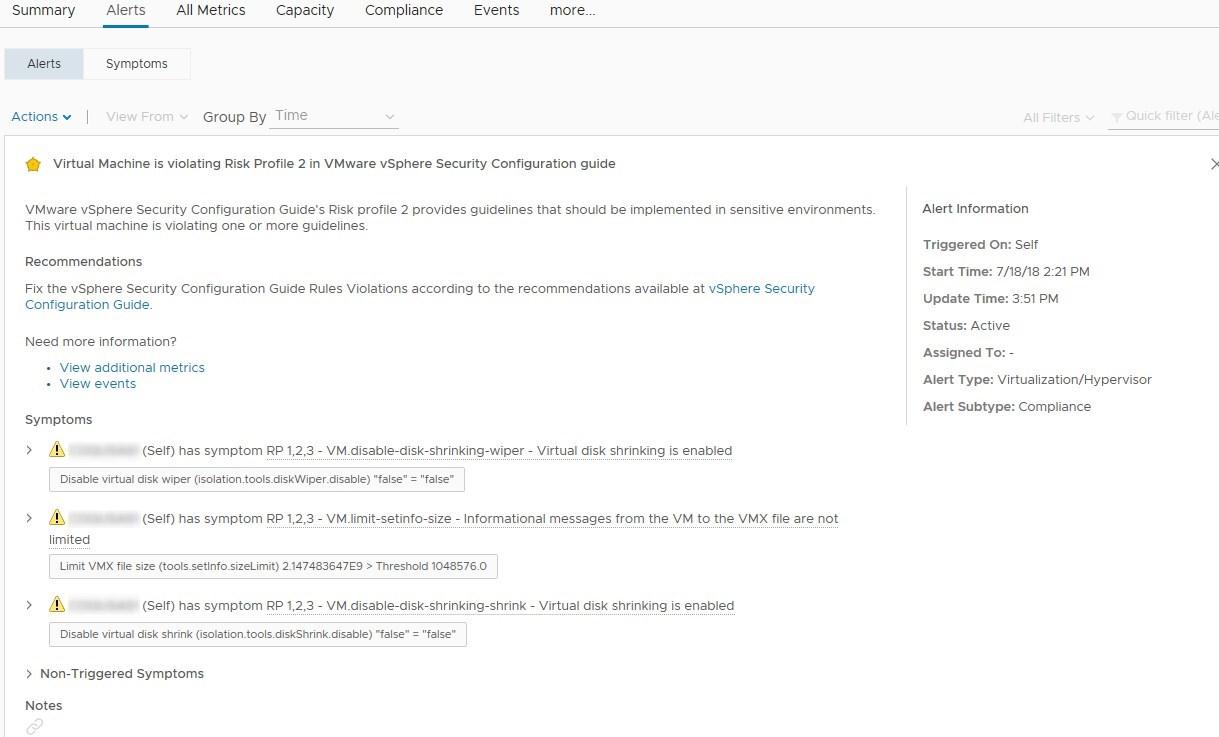1219x737 pixels.
Task: Switch to Symptoms sub-tab
Action: 137,64
